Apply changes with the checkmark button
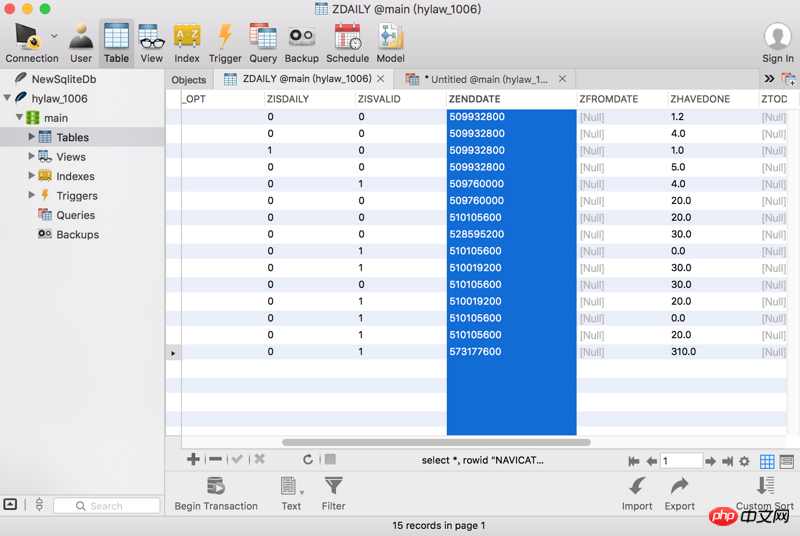This screenshot has height=536, width=800. tap(237, 460)
